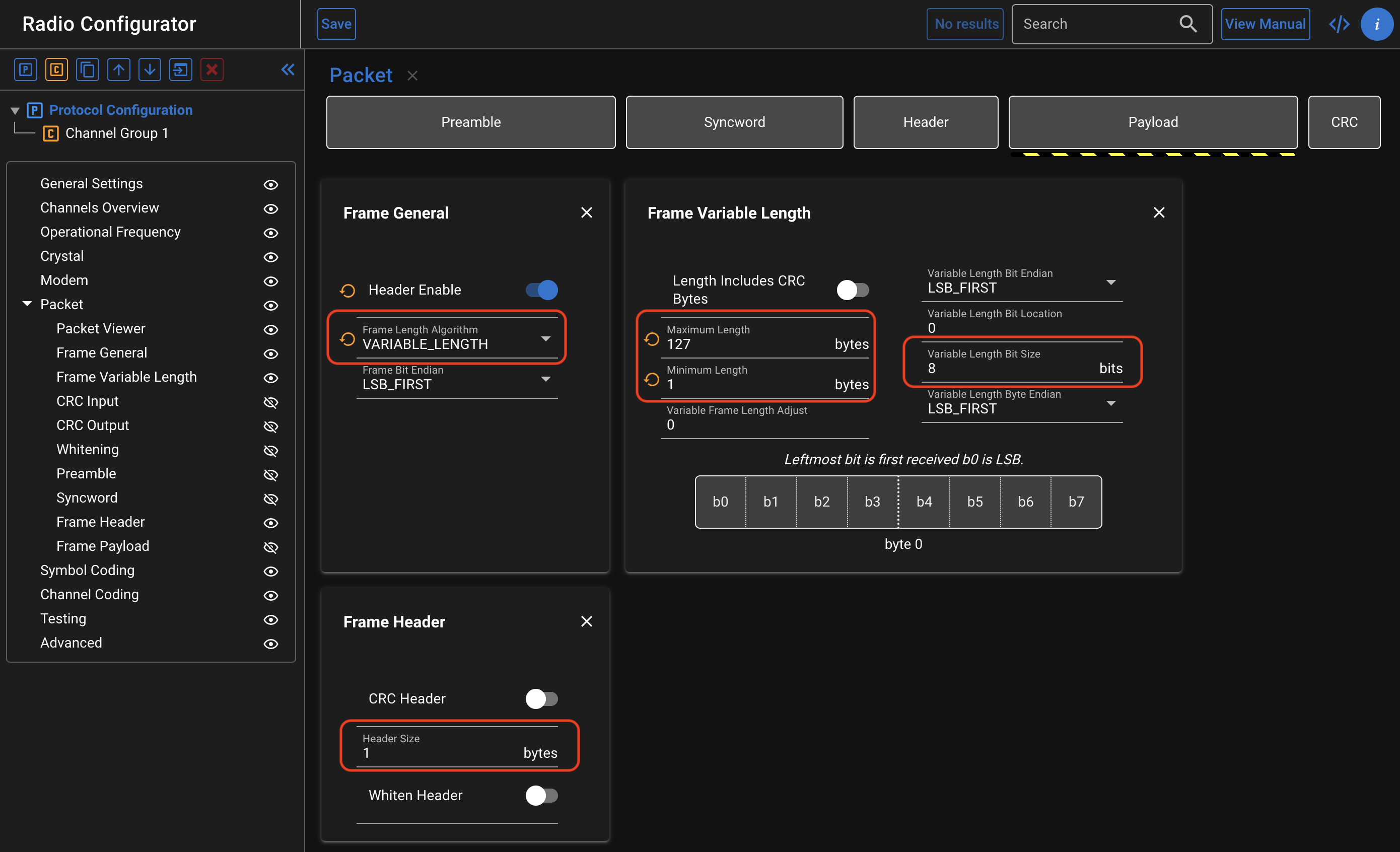The image size is (1400, 852).
Task: Click the add channel group icon
Action: [56, 70]
